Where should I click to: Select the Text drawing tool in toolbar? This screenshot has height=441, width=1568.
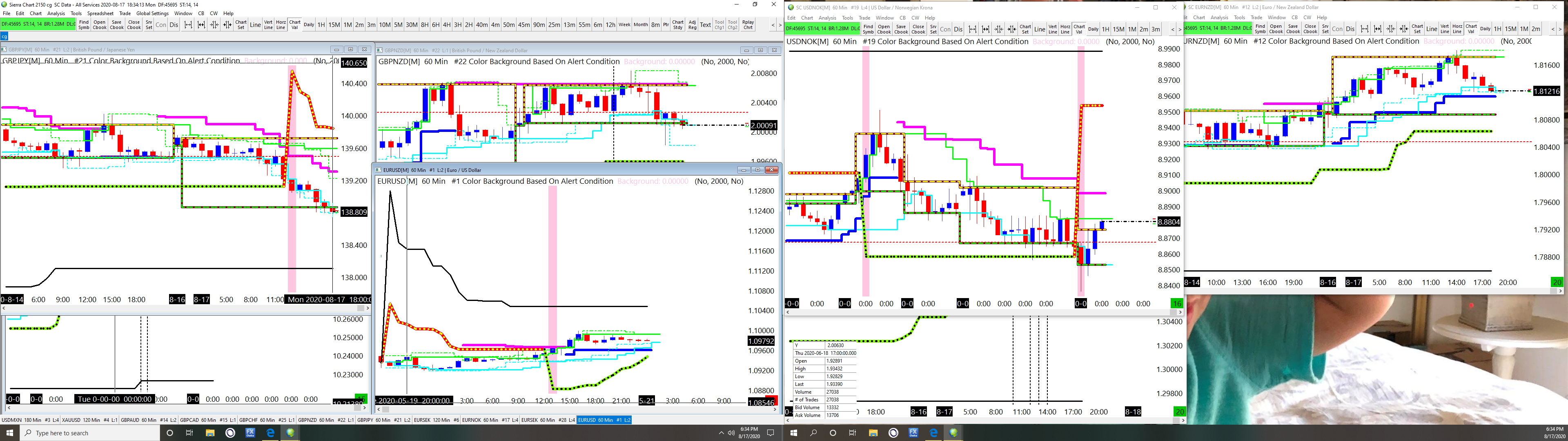click(x=705, y=25)
